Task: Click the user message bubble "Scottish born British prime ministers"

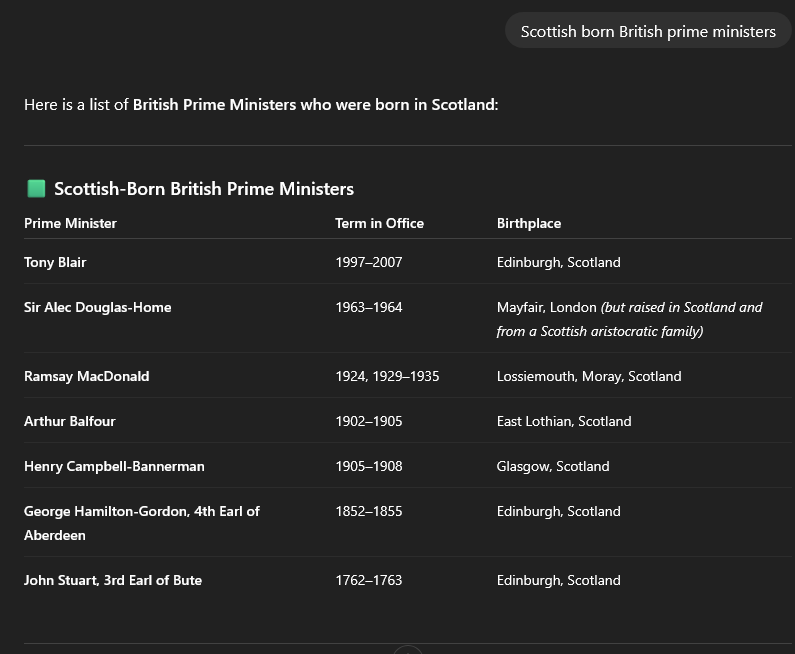Action: tap(648, 30)
